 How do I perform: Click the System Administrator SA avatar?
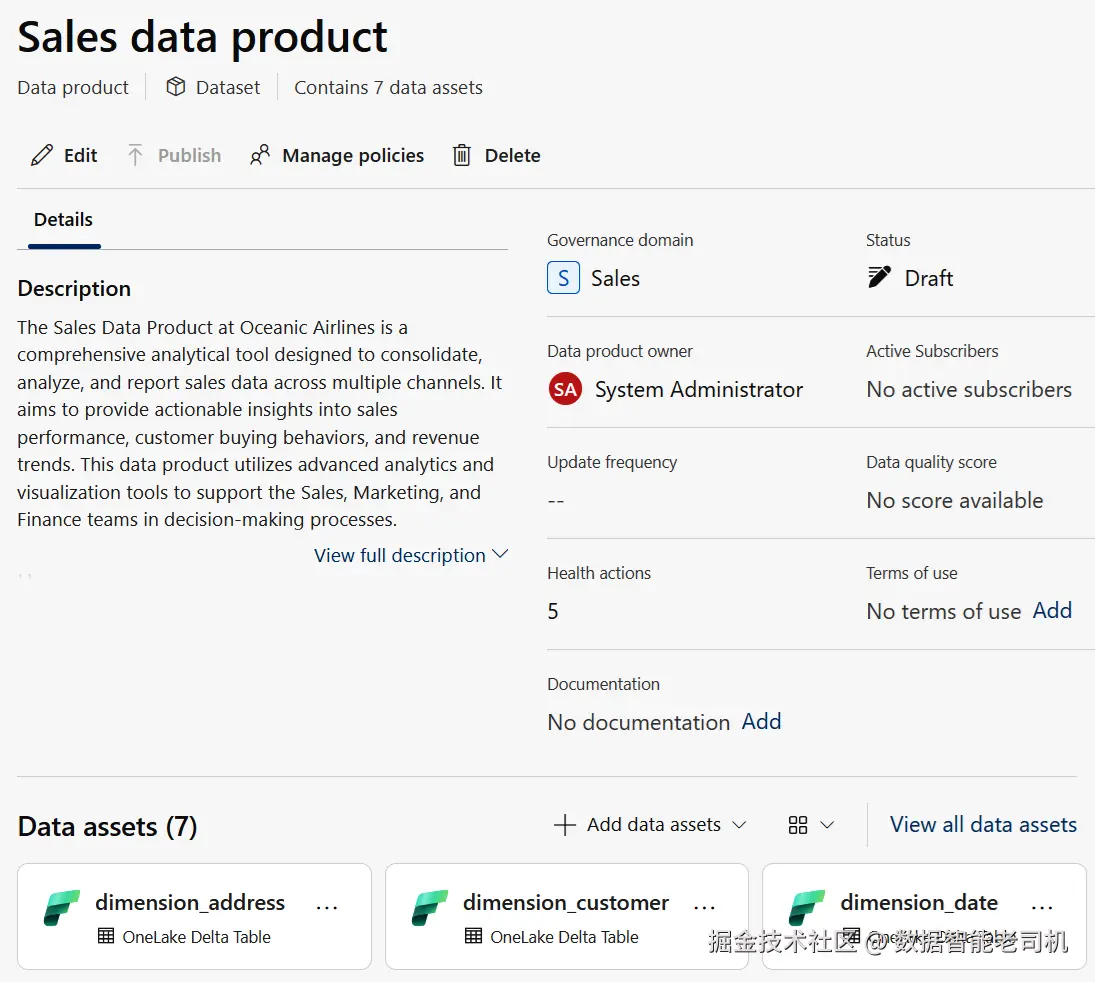(565, 389)
